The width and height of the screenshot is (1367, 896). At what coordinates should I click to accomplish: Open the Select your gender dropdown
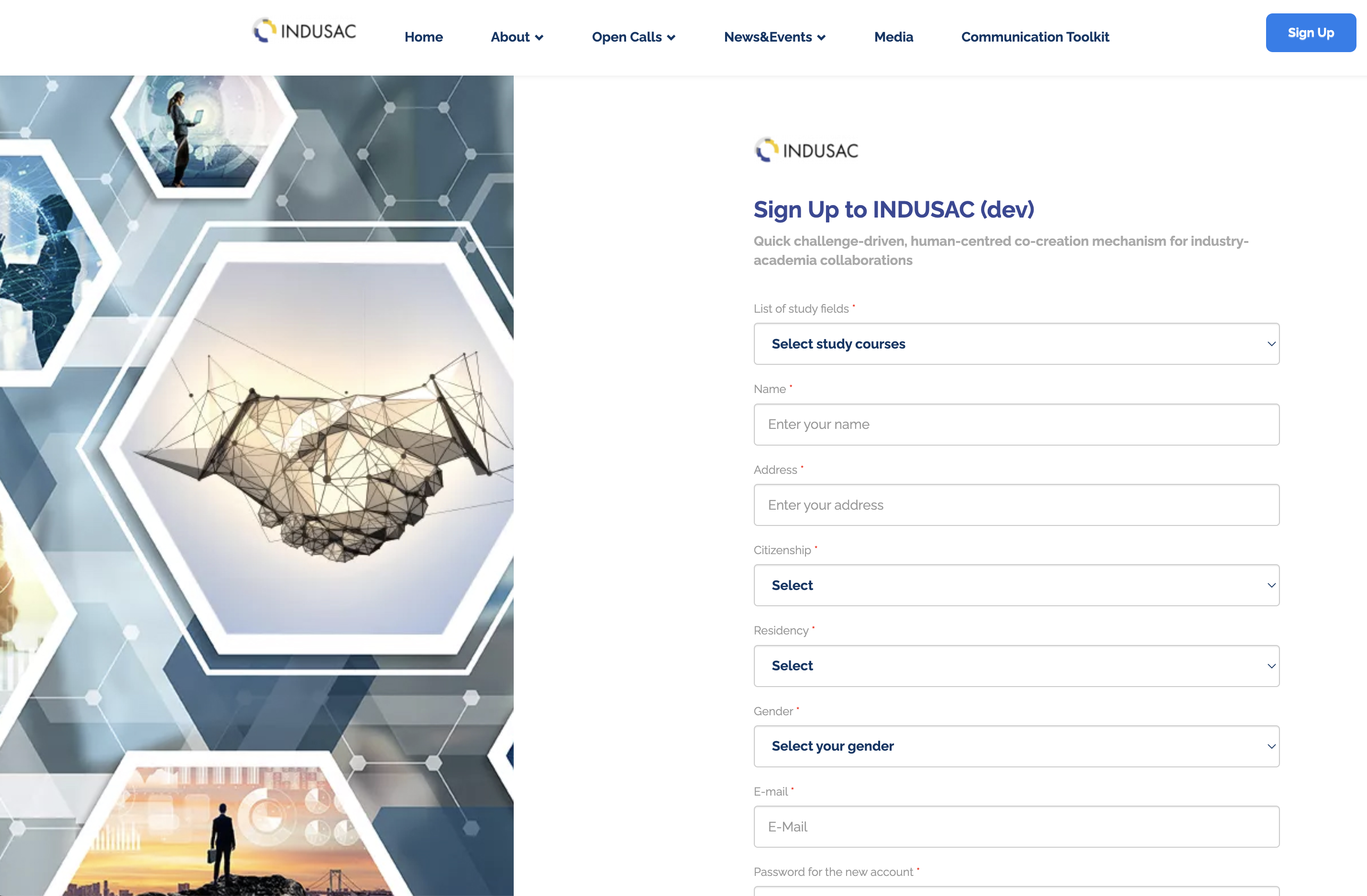click(1015, 746)
